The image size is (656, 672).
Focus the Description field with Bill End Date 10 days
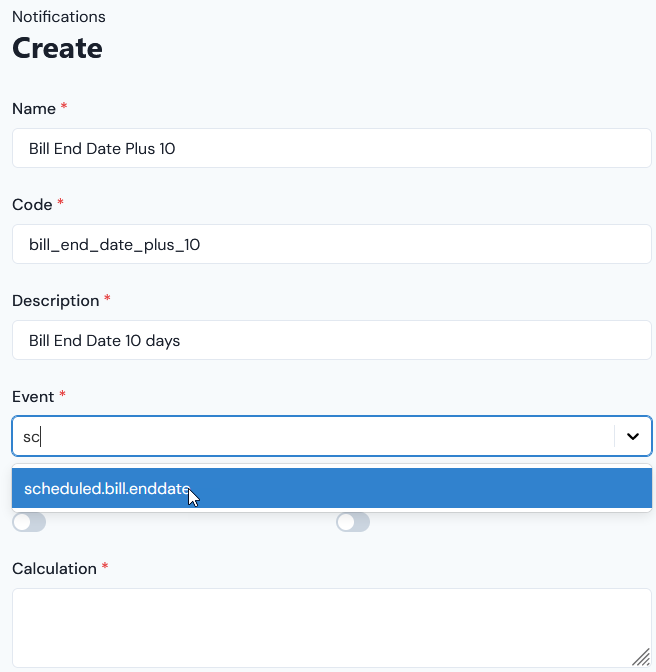coord(332,340)
